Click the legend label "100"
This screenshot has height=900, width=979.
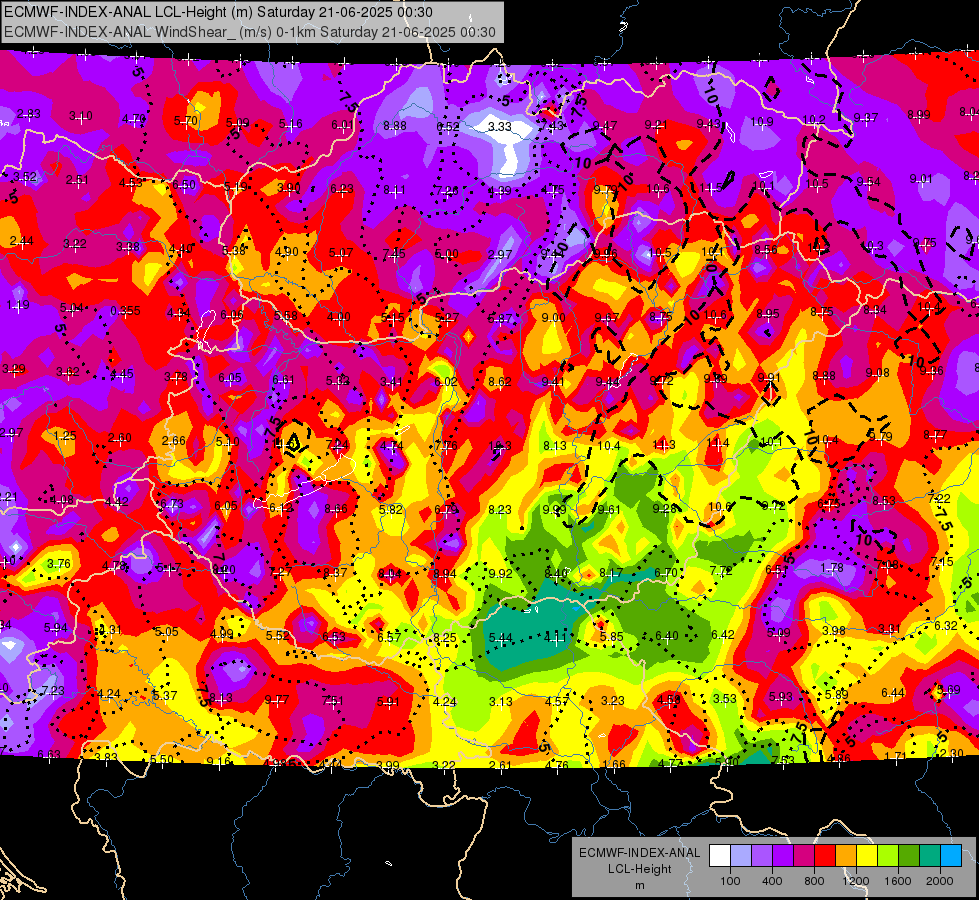coord(730,881)
